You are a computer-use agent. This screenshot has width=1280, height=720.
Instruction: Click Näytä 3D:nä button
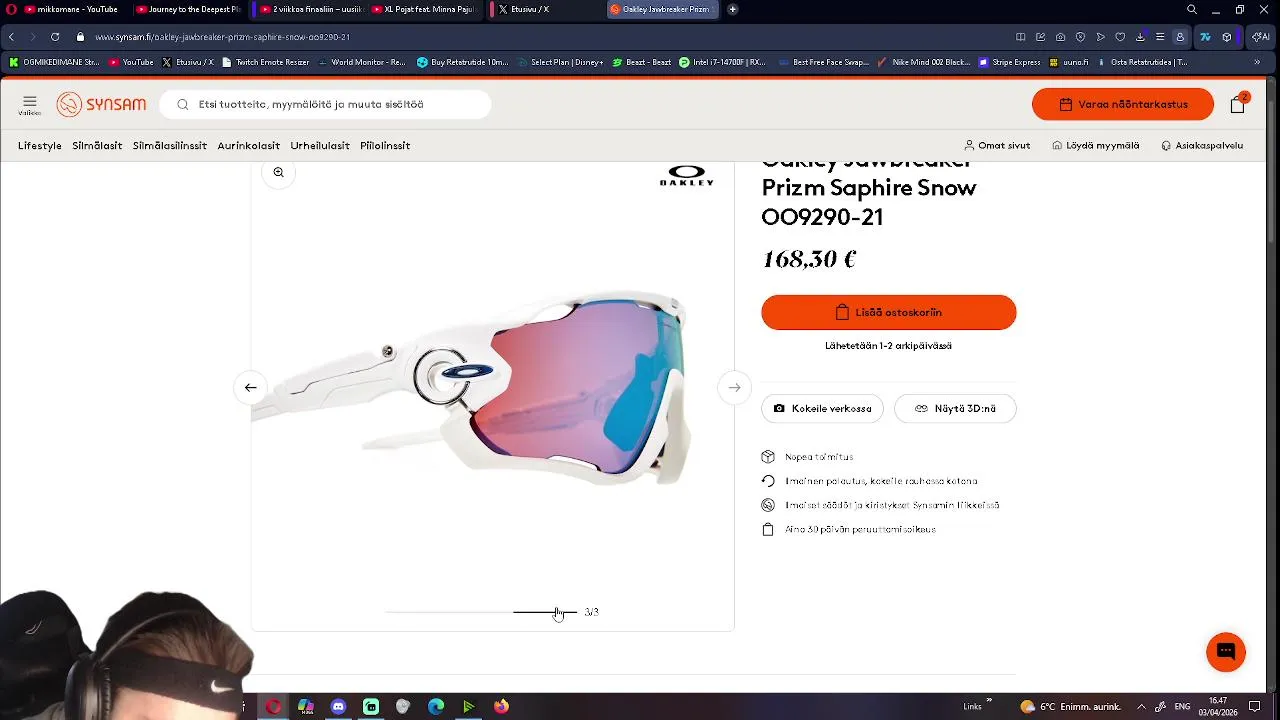pyautogui.click(x=955, y=408)
